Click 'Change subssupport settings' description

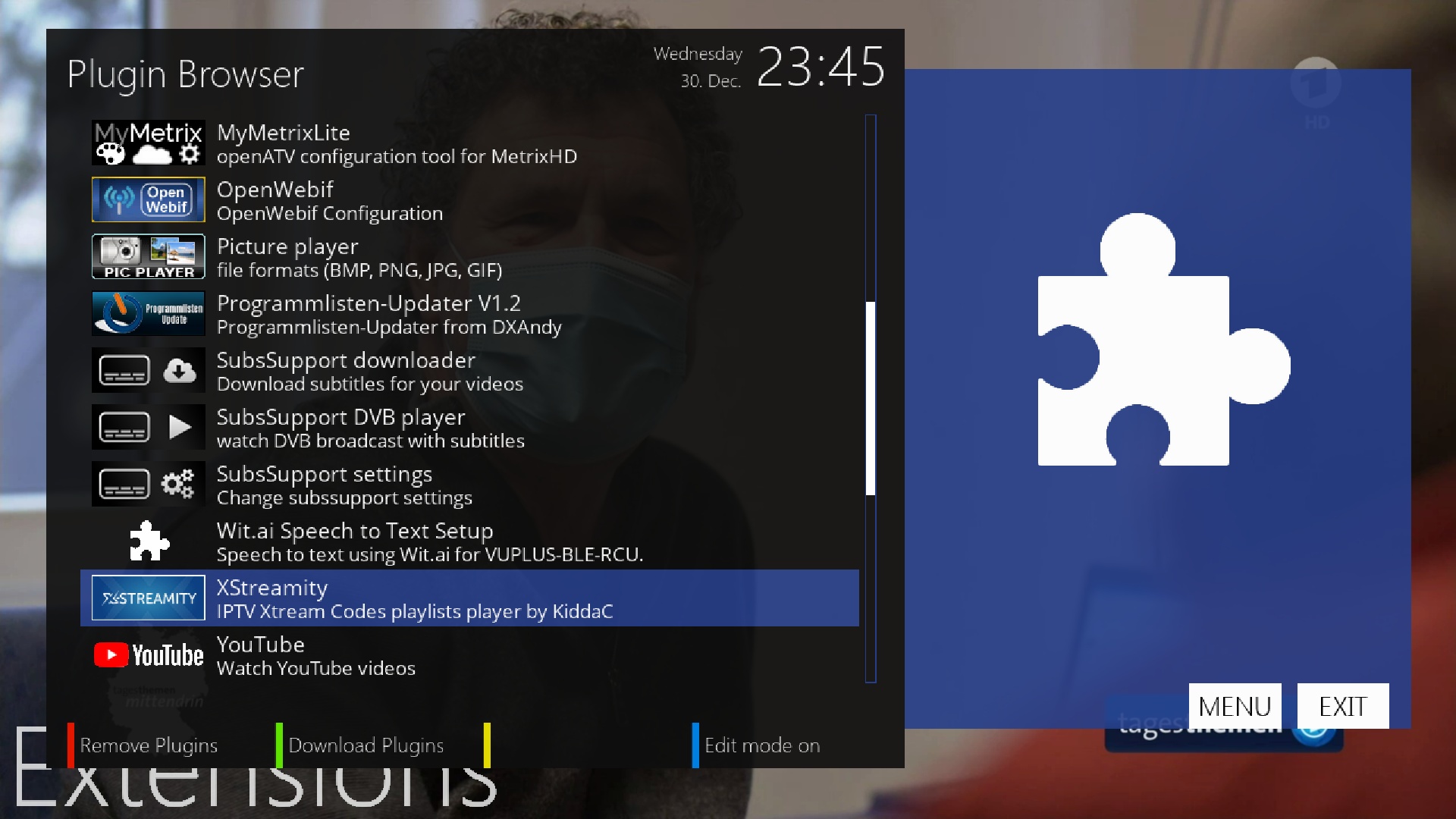click(344, 498)
